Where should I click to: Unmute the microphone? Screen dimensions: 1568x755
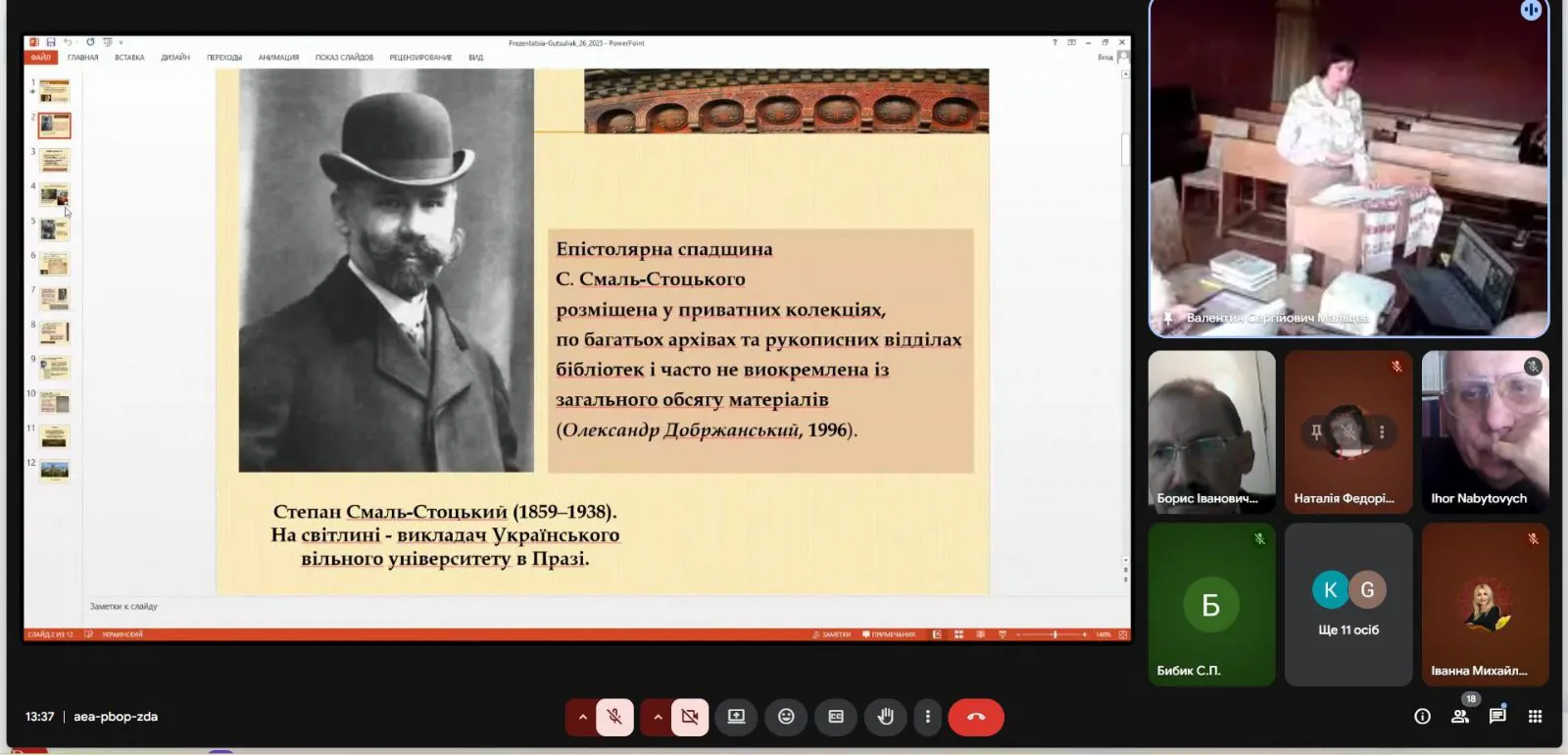[614, 717]
